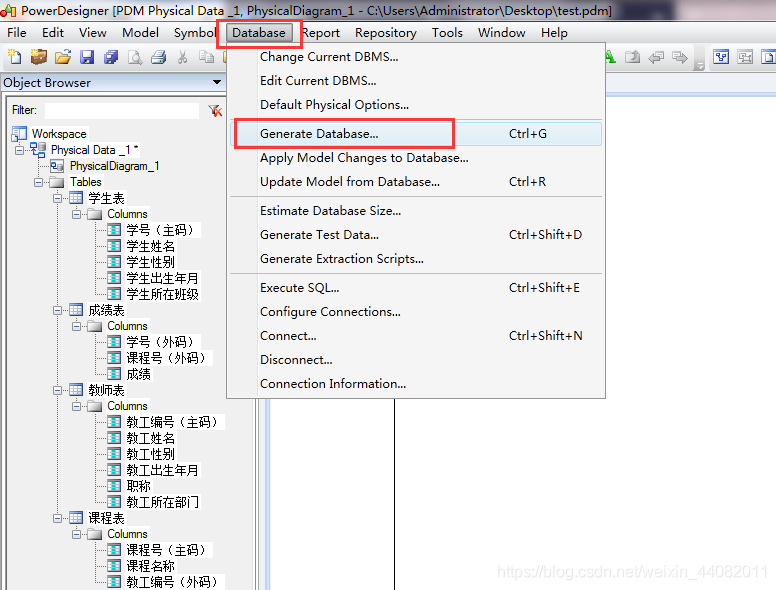
Task: Choose Update Model from Database...
Action: (x=416, y=182)
